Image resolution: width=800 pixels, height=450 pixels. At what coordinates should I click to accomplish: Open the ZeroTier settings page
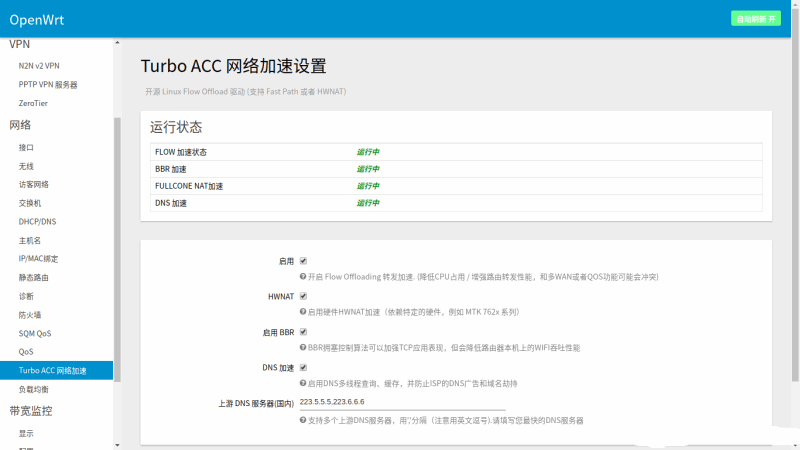point(33,103)
